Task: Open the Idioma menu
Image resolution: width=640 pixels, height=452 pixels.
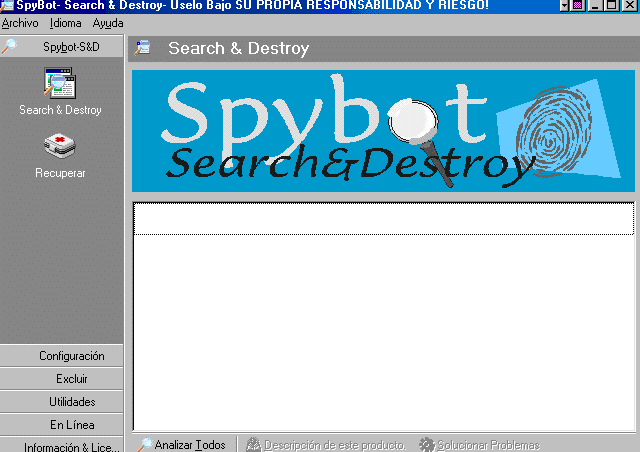Action: tap(65, 23)
